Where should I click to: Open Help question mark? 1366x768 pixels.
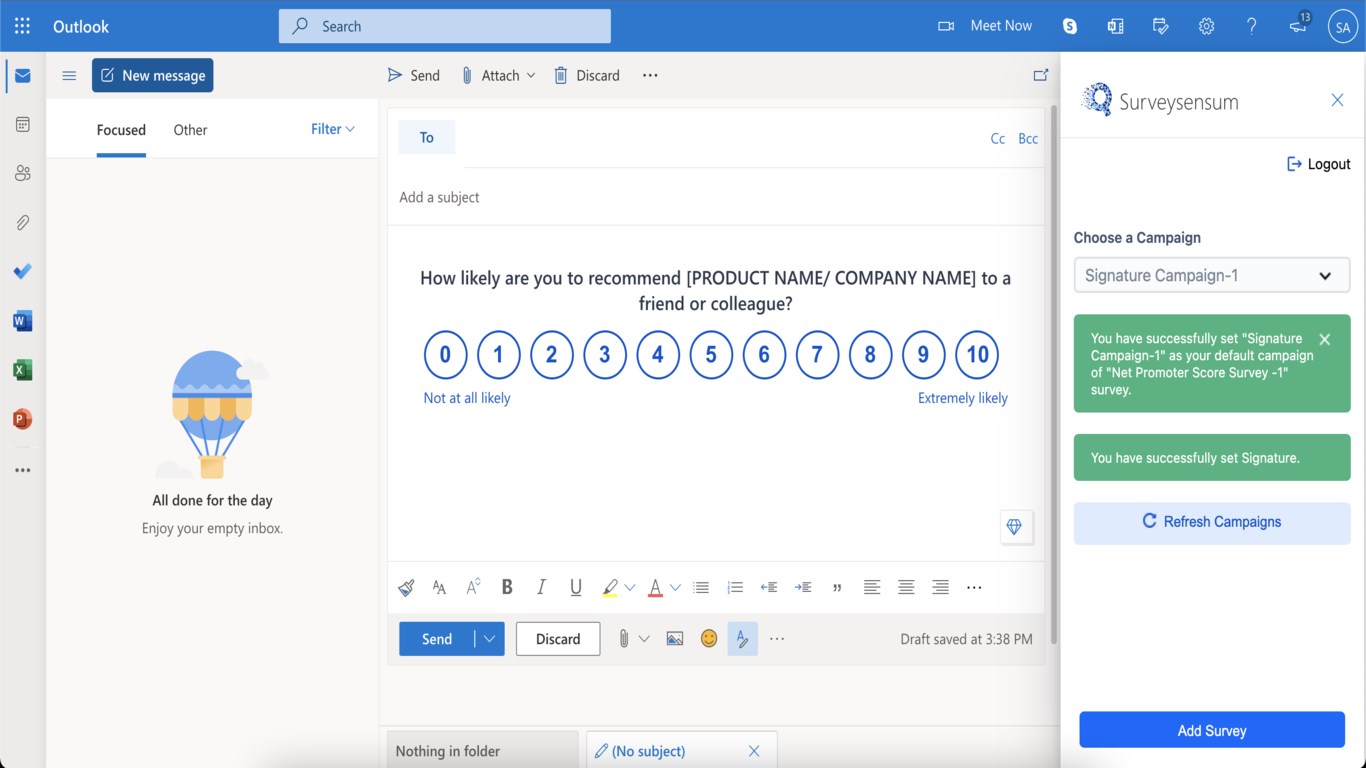pos(1251,26)
